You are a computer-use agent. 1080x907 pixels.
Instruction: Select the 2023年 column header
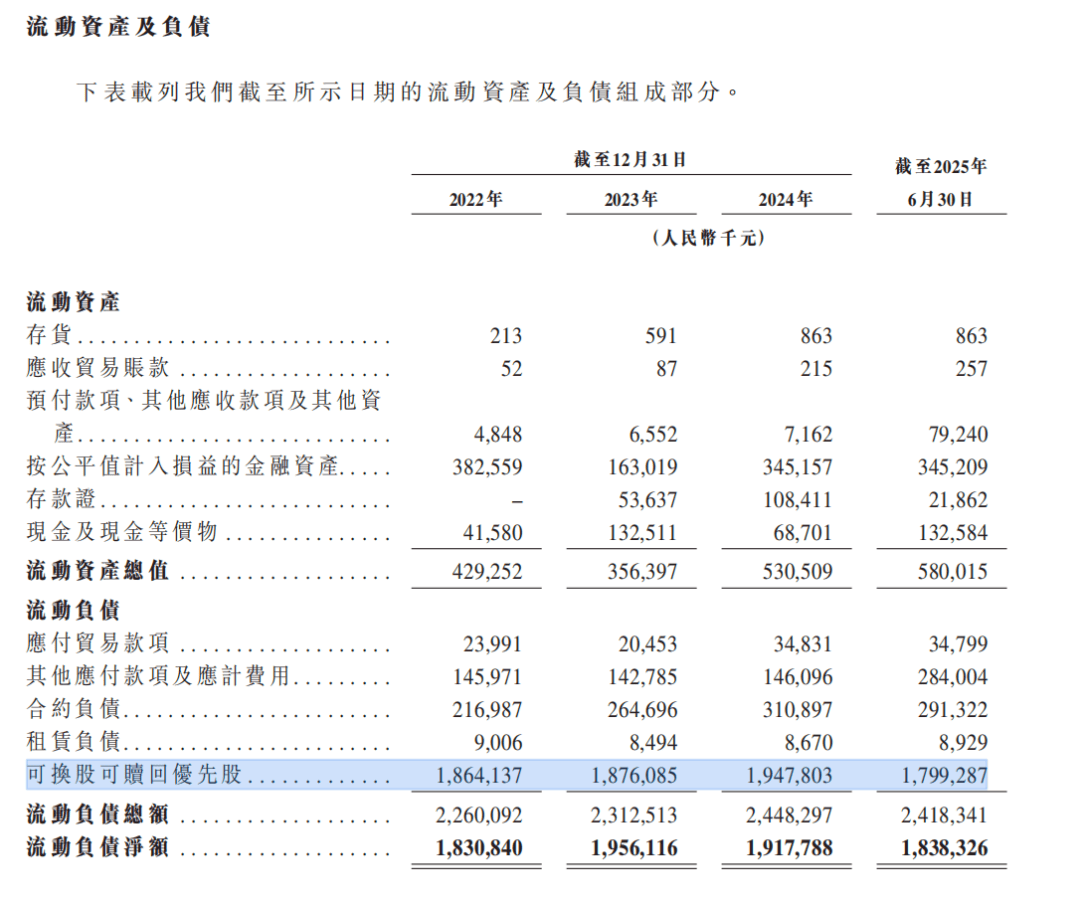[x=630, y=200]
